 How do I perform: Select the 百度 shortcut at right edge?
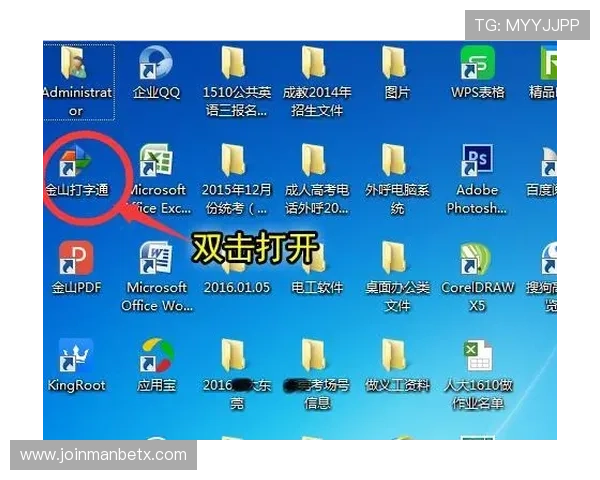coord(549,161)
